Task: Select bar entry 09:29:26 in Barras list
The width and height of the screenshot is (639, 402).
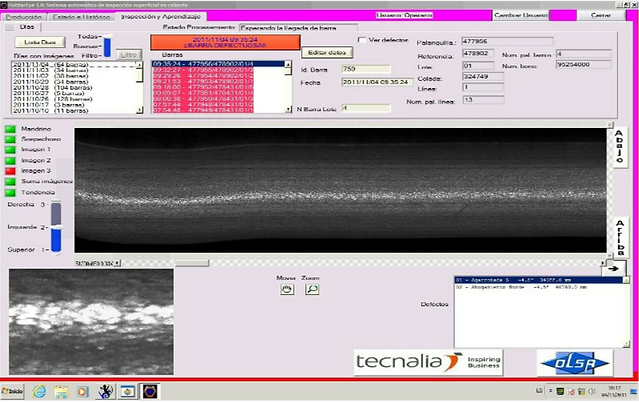Action: point(203,75)
